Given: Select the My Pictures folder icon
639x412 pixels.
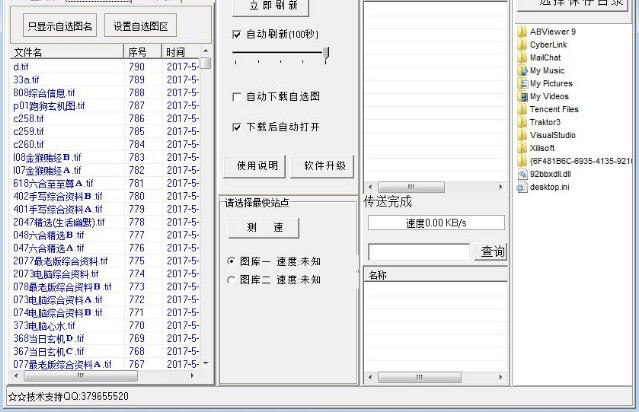Looking at the screenshot, I should point(522,84).
